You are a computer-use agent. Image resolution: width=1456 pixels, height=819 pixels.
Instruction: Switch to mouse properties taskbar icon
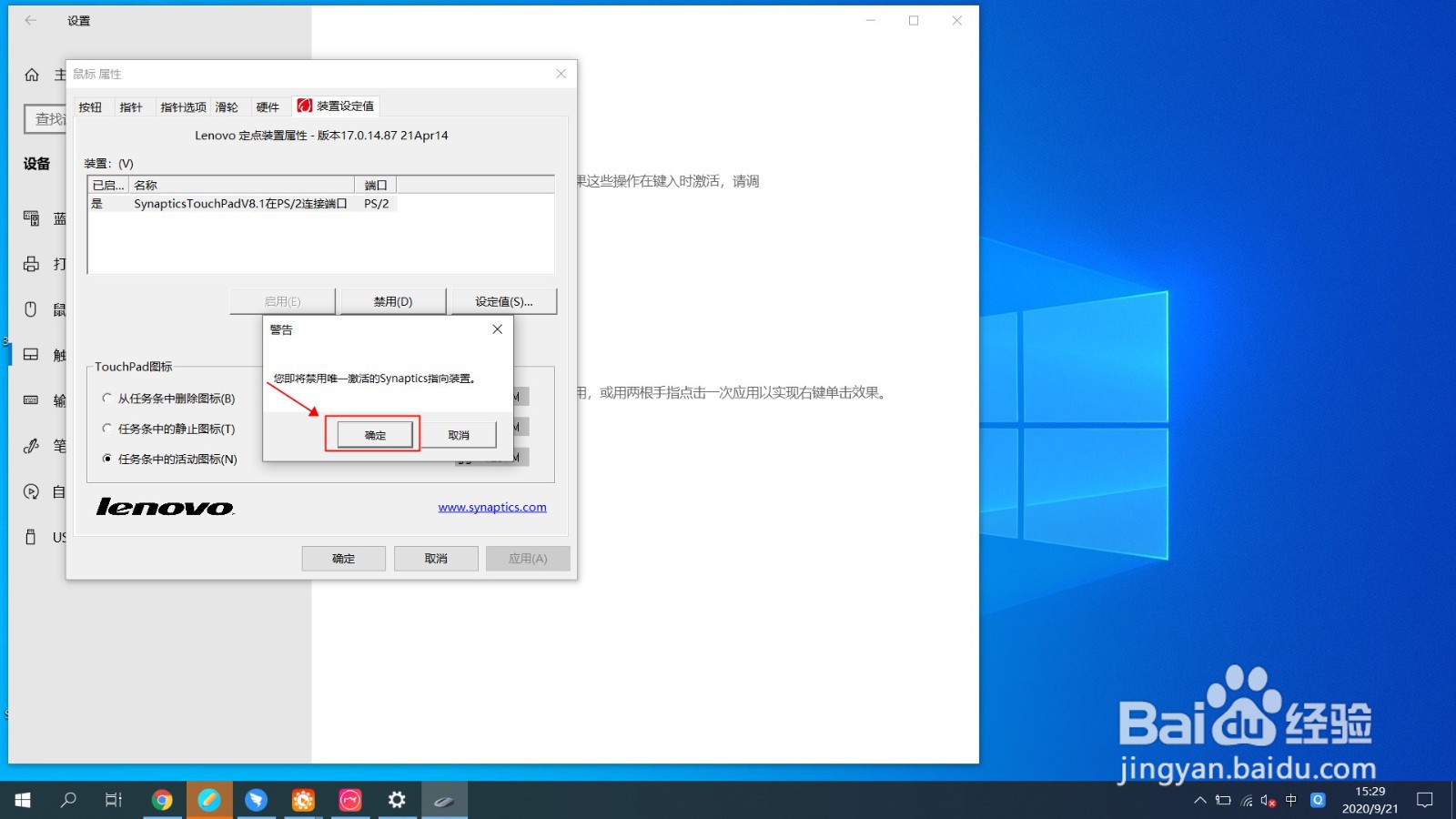(x=444, y=800)
